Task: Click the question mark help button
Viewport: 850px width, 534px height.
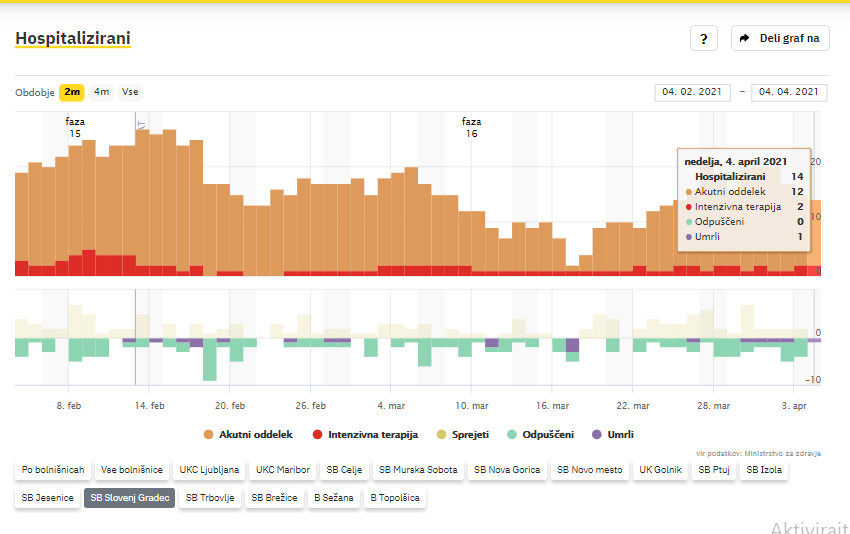Action: (x=703, y=39)
